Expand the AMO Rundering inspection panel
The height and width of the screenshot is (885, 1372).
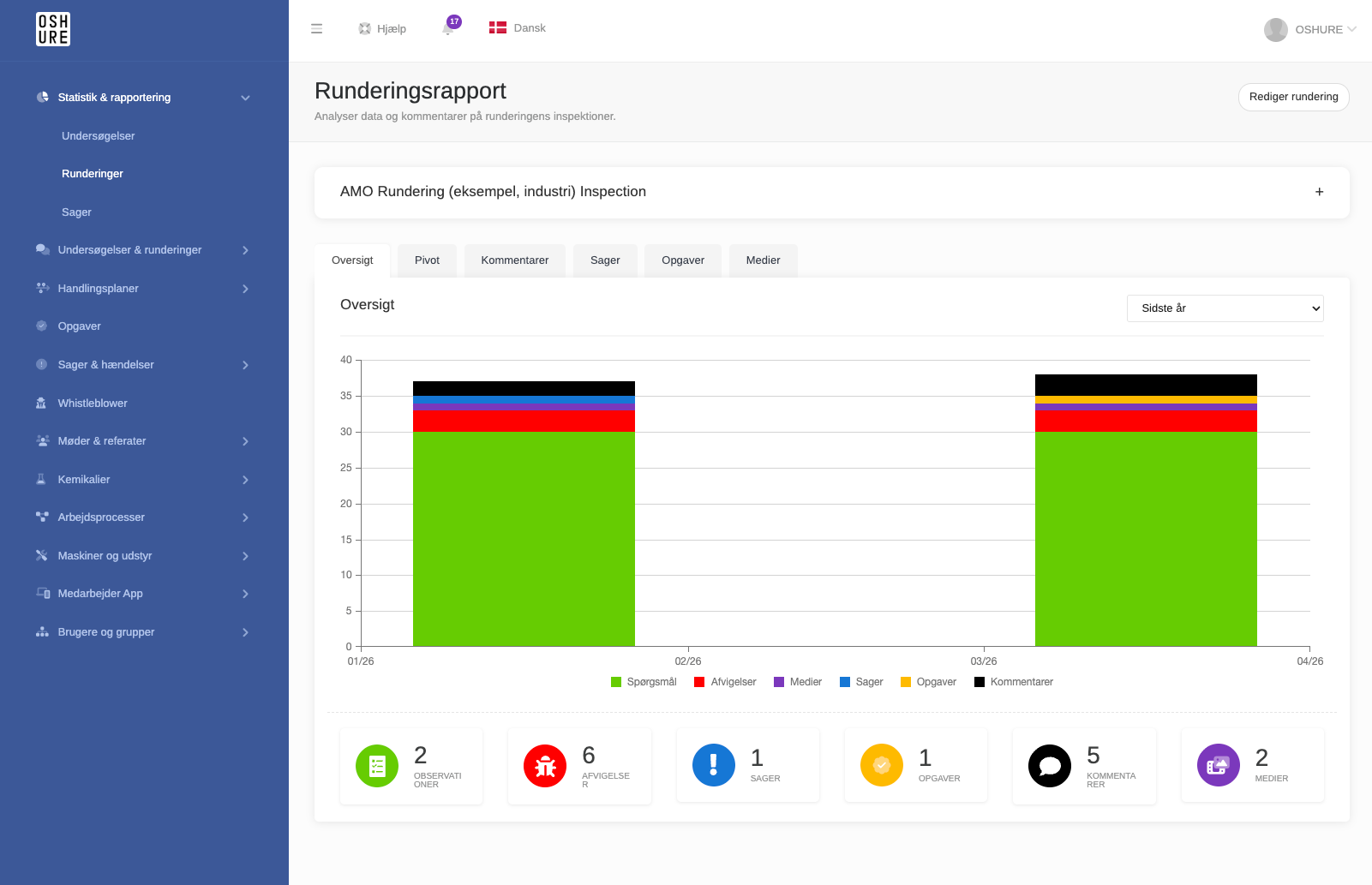point(1320,192)
